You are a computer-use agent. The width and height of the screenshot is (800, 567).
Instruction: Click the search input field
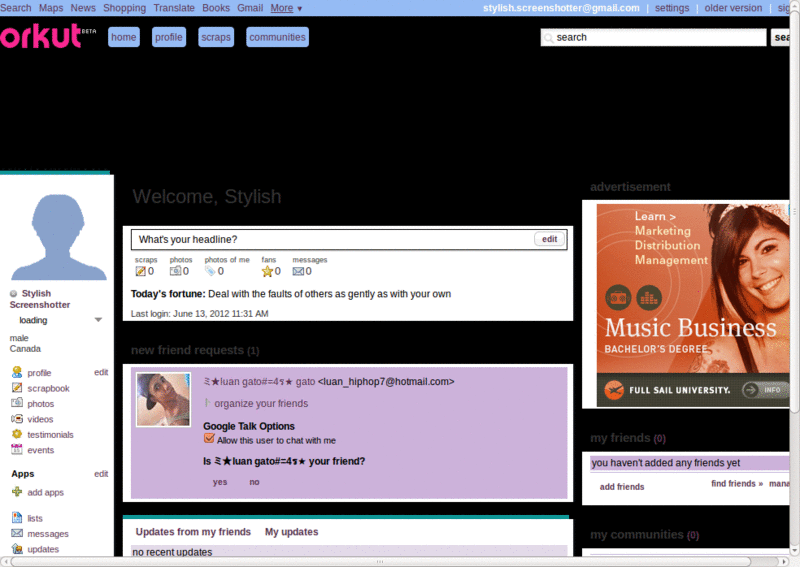[x=654, y=37]
